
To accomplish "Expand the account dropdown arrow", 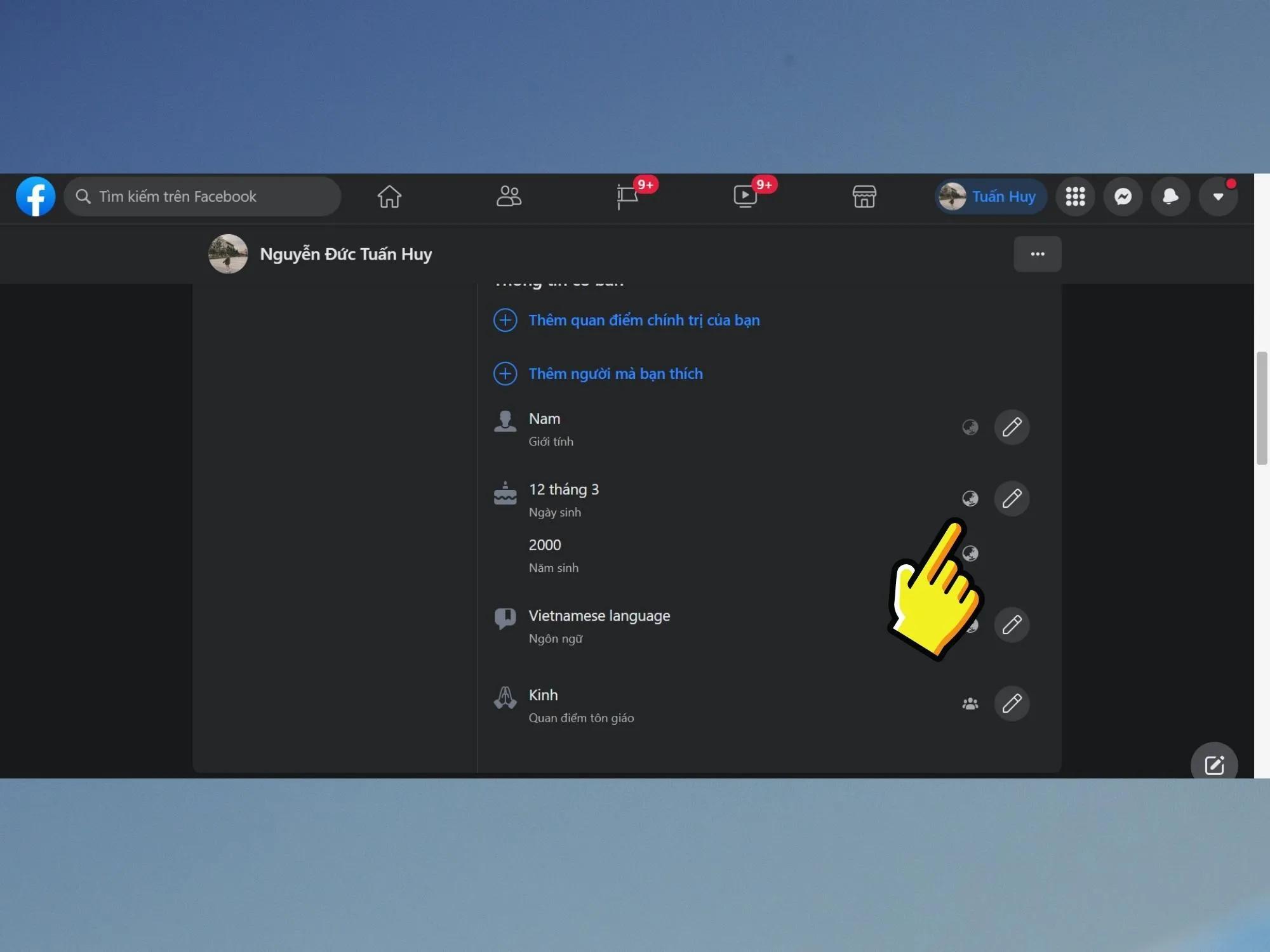I will coord(1218,196).
